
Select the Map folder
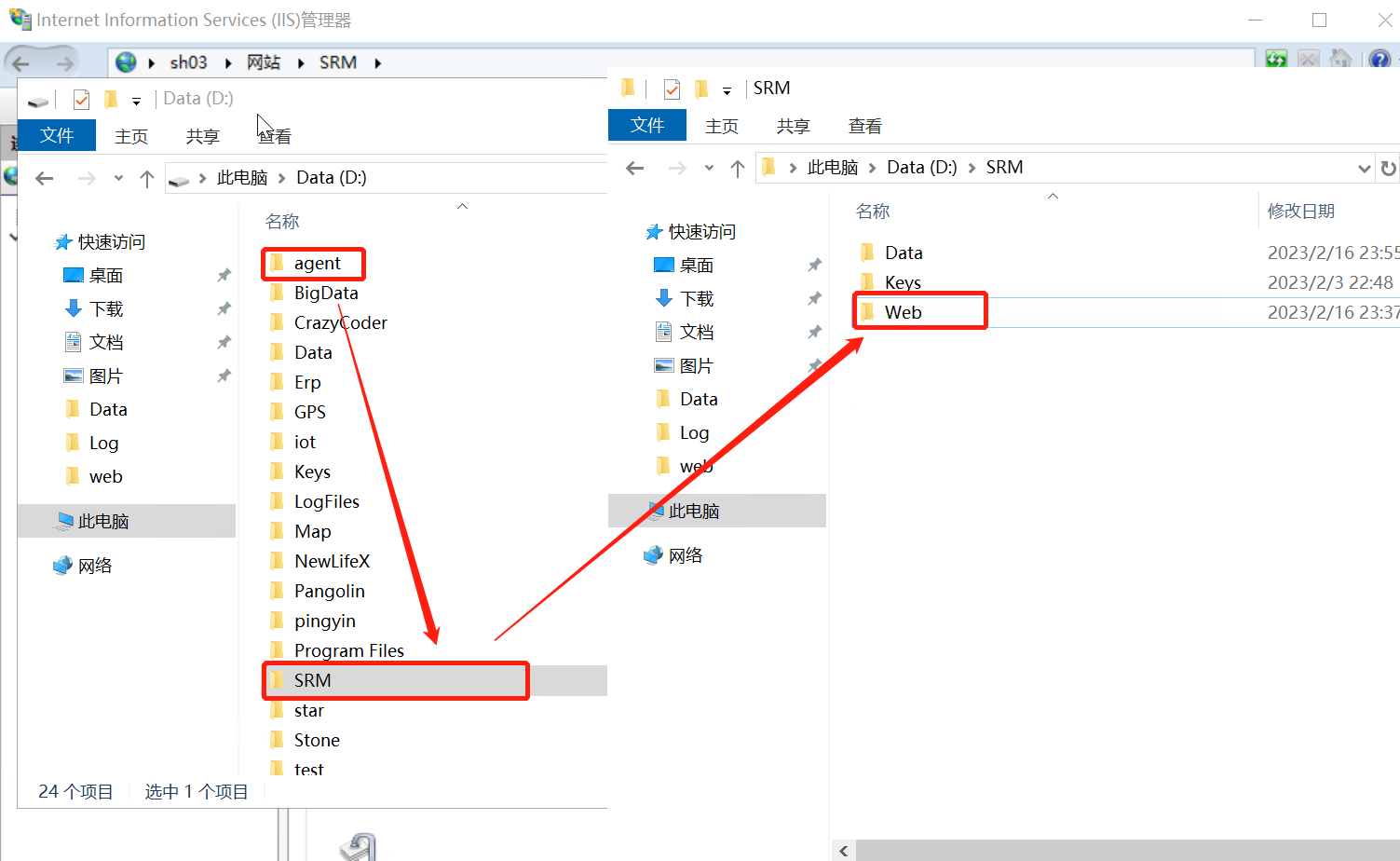[x=312, y=532]
